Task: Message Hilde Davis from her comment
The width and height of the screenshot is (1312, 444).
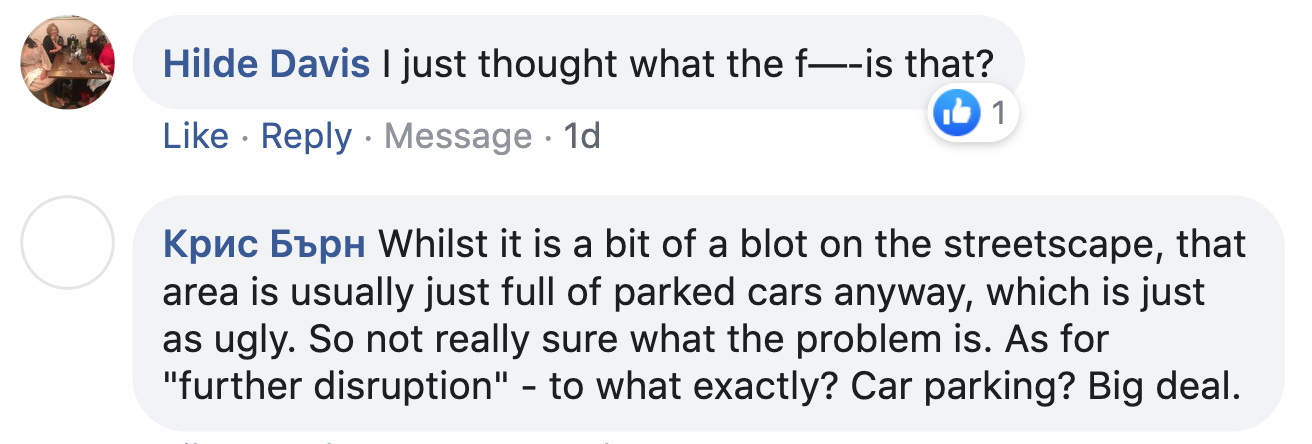Action: 458,136
